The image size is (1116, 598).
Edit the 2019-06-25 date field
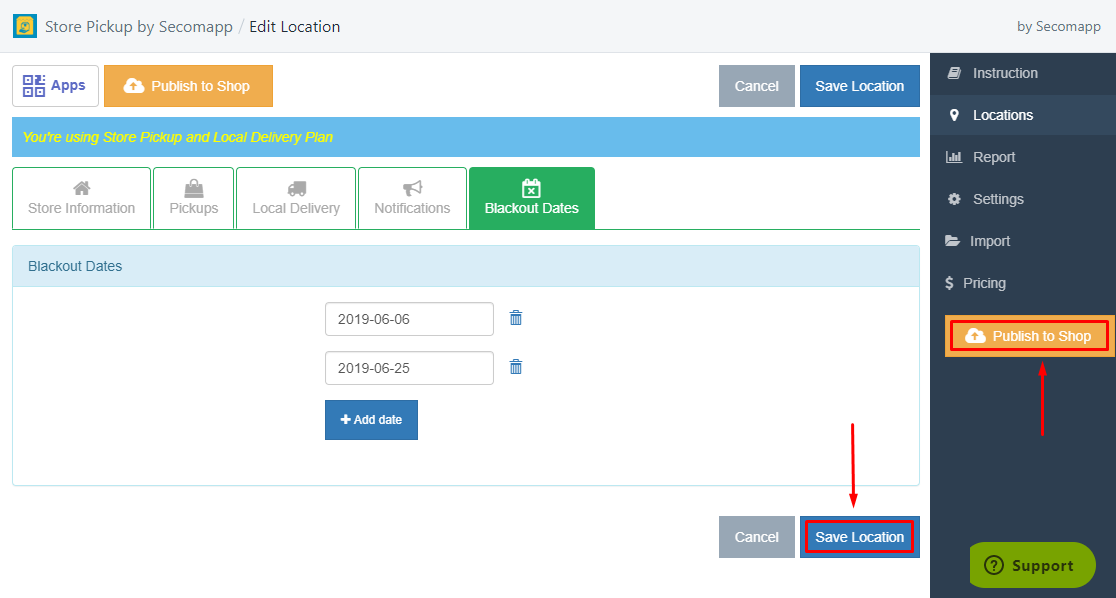click(x=409, y=368)
